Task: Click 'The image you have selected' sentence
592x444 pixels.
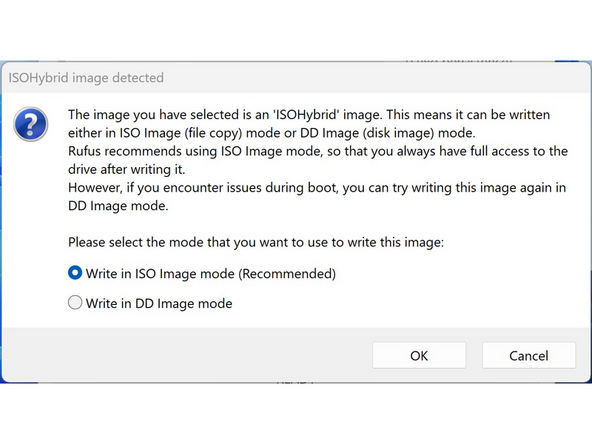Action: pyautogui.click(x=309, y=123)
